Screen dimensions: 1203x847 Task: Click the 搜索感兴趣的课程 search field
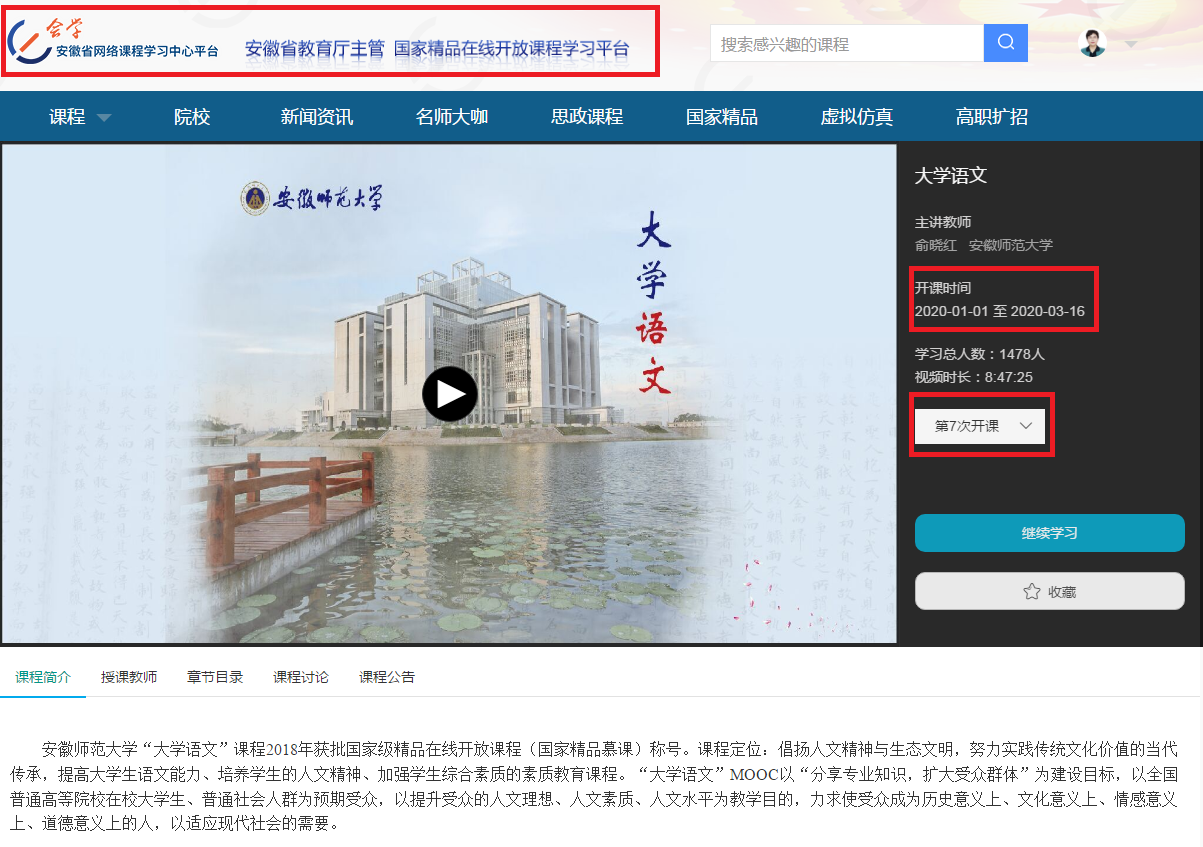(846, 44)
